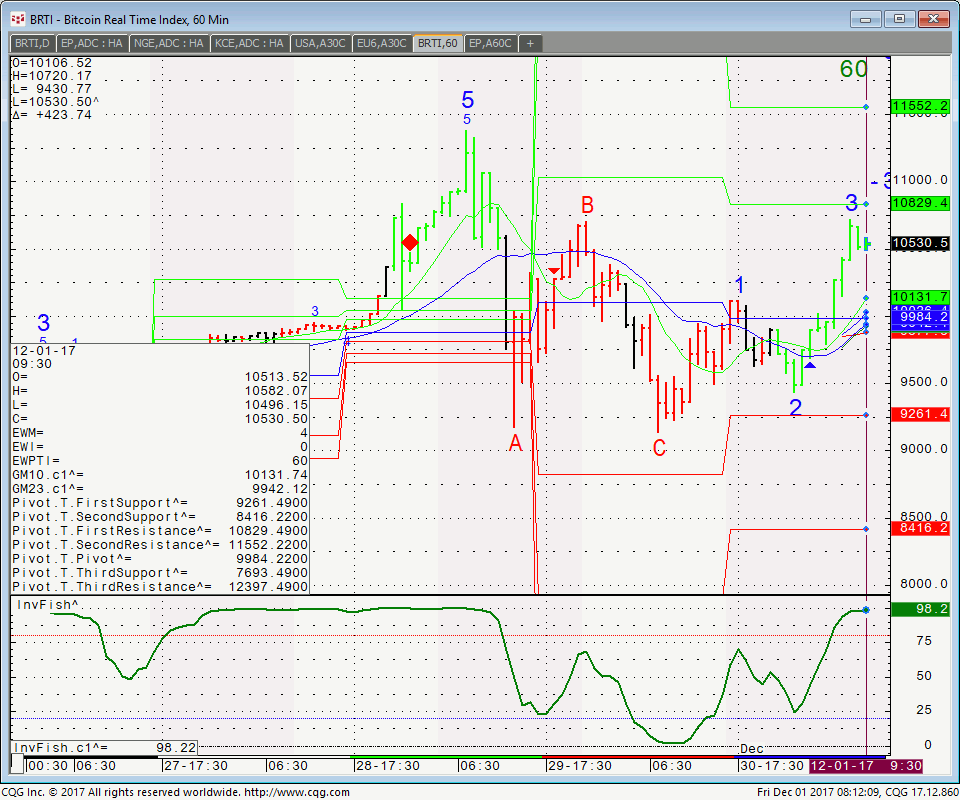The width and height of the screenshot is (960, 800).
Task: Click the 9261.4 first support label
Action: pos(921,414)
